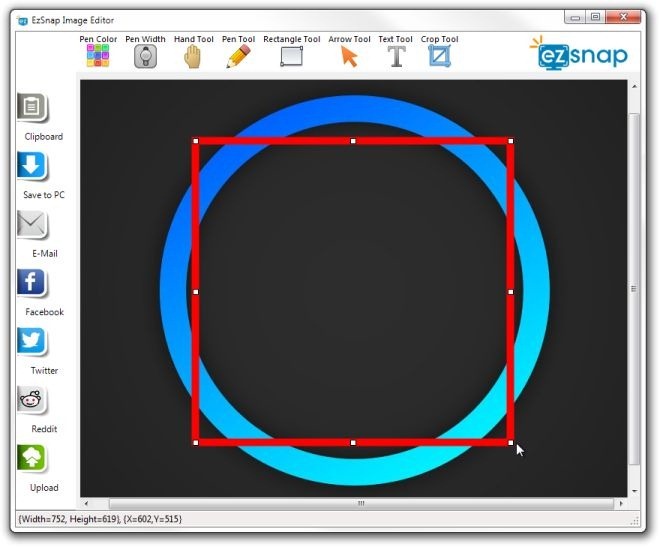Image resolution: width=660 pixels, height=547 pixels.
Task: Click the top-left resize handle of rectangle
Action: click(196, 141)
